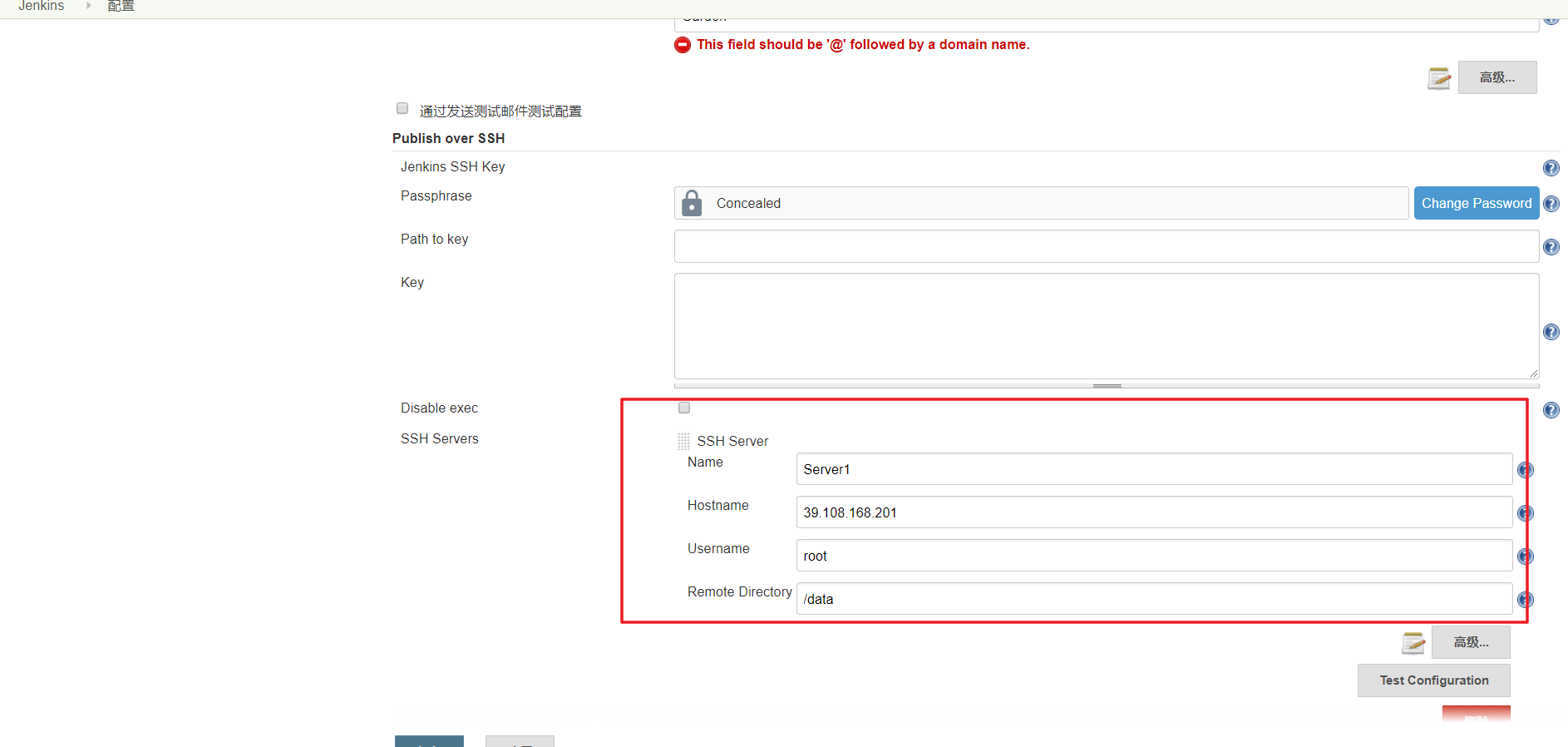The image size is (1568, 747).
Task: Show help for Path to key
Action: 1551,247
